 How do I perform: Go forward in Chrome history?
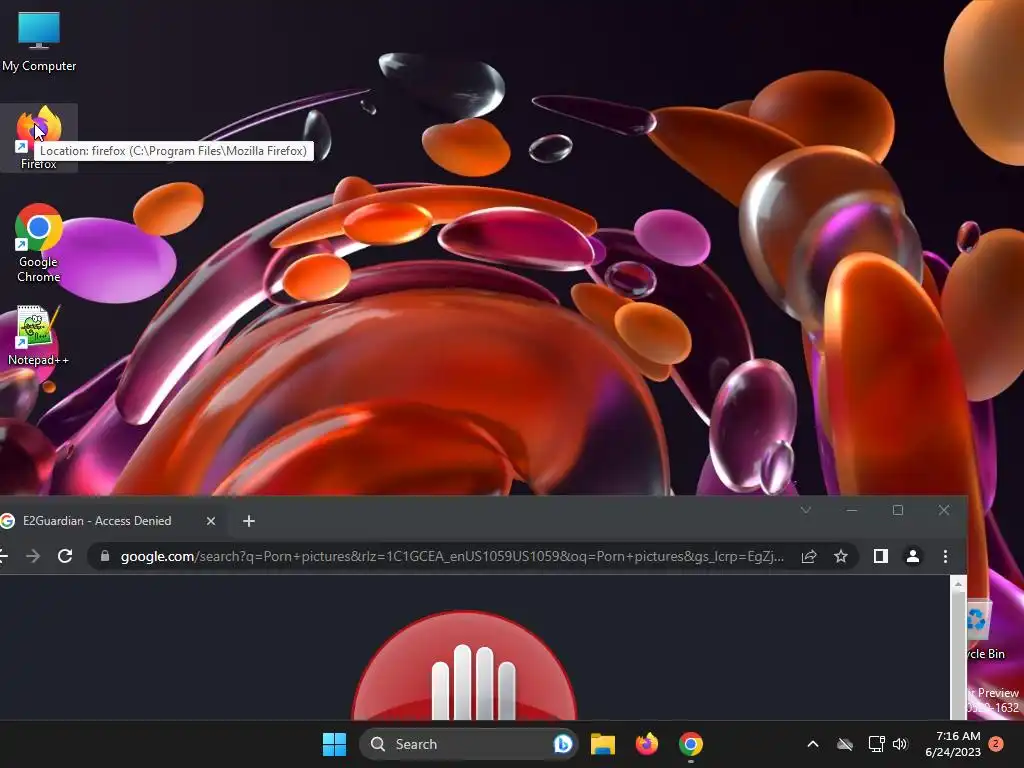pyautogui.click(x=33, y=556)
